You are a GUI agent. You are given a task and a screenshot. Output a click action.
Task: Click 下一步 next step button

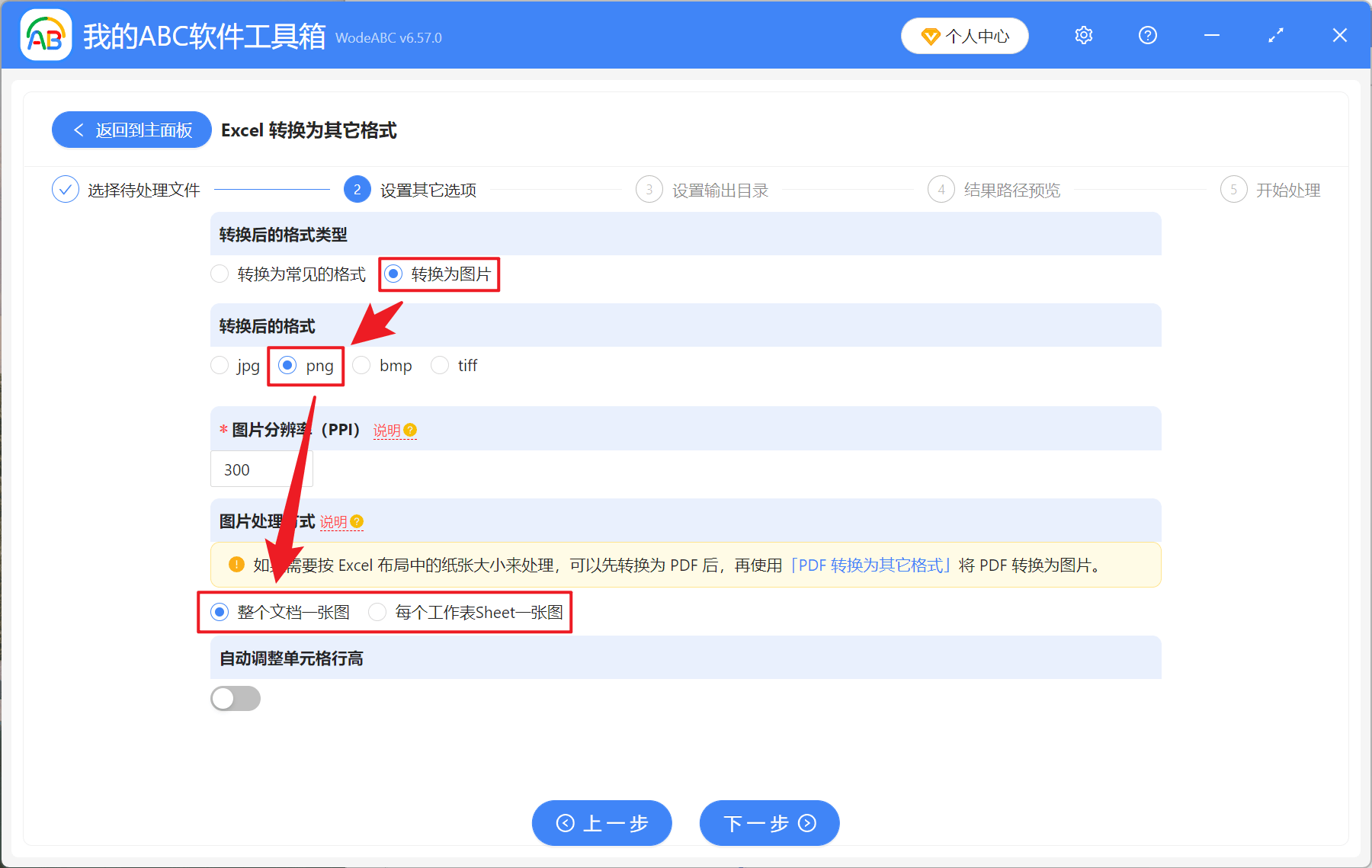pos(770,823)
